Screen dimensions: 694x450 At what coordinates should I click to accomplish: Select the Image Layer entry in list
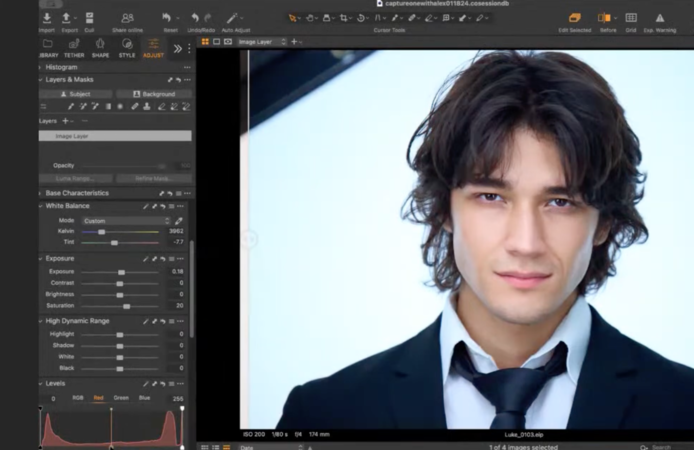115,136
